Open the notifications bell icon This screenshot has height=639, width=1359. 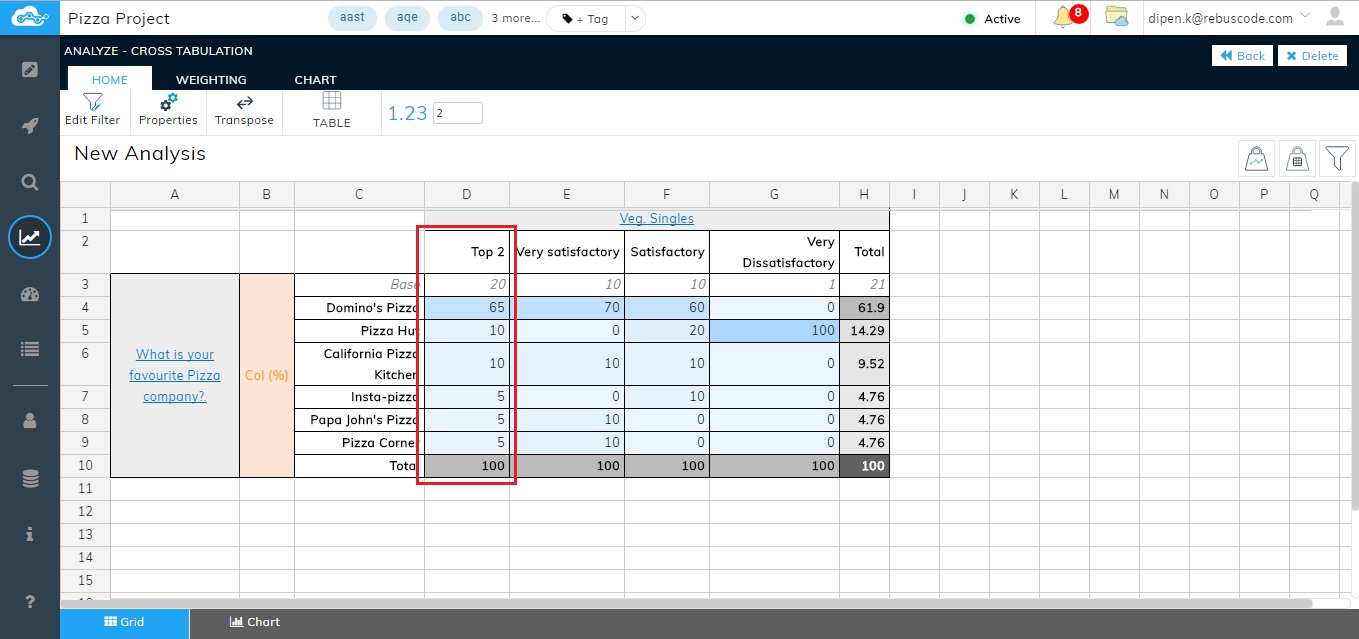click(1064, 17)
